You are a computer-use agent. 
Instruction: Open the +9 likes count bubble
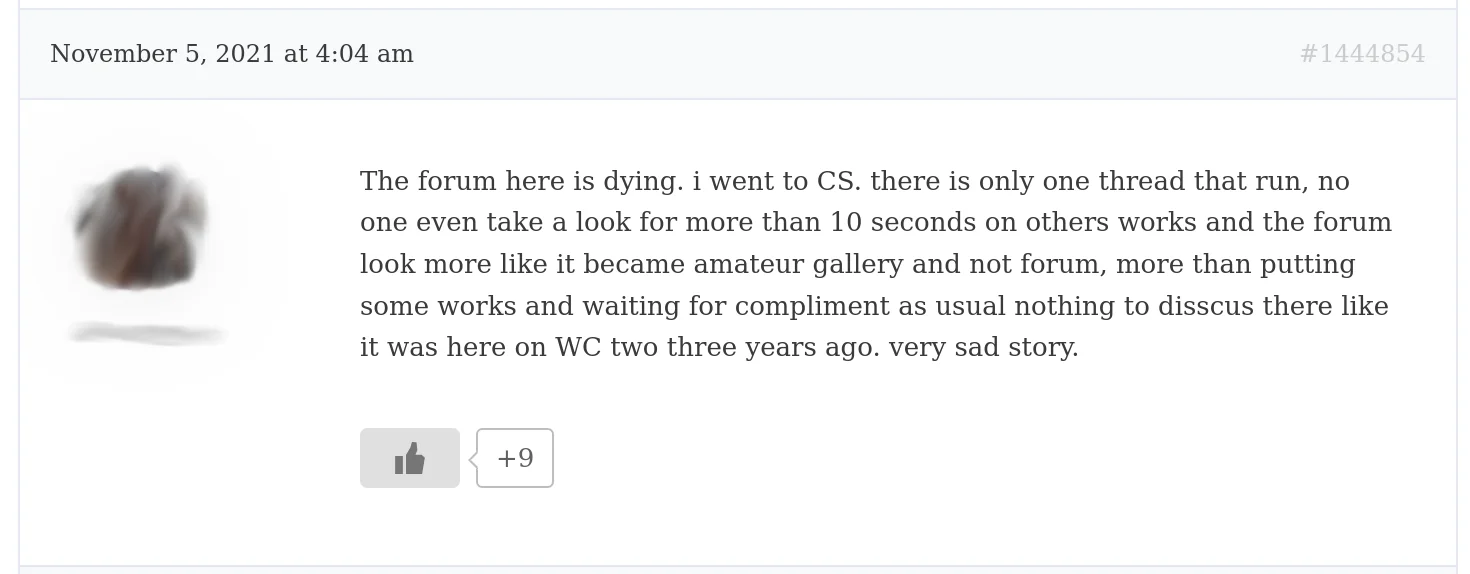pyautogui.click(x=515, y=458)
